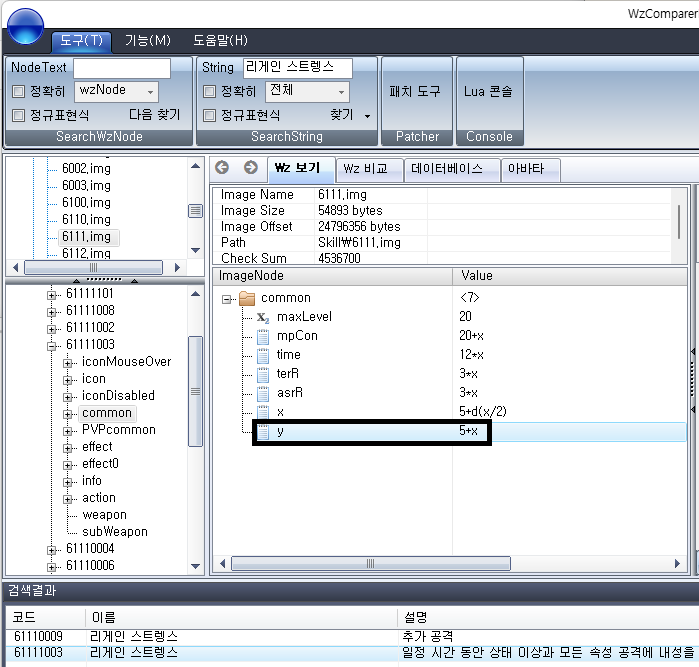Image resolution: width=699 pixels, height=667 pixels.
Task: Select the info node
Action: point(92,481)
